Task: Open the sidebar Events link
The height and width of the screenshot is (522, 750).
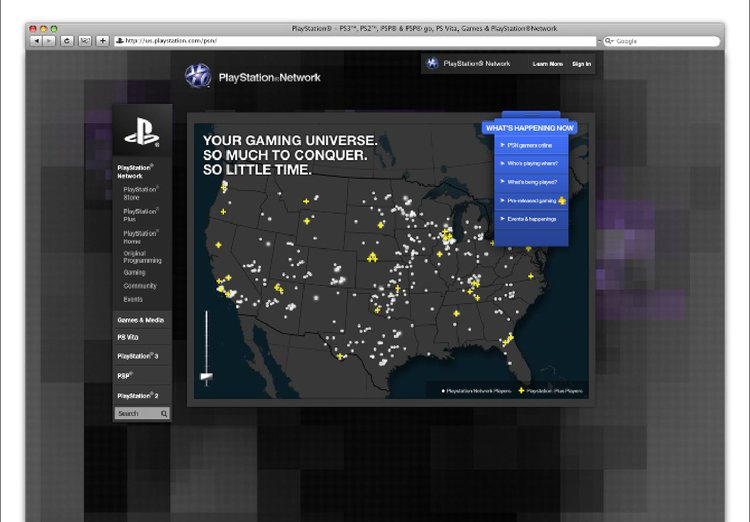Action: point(133,300)
